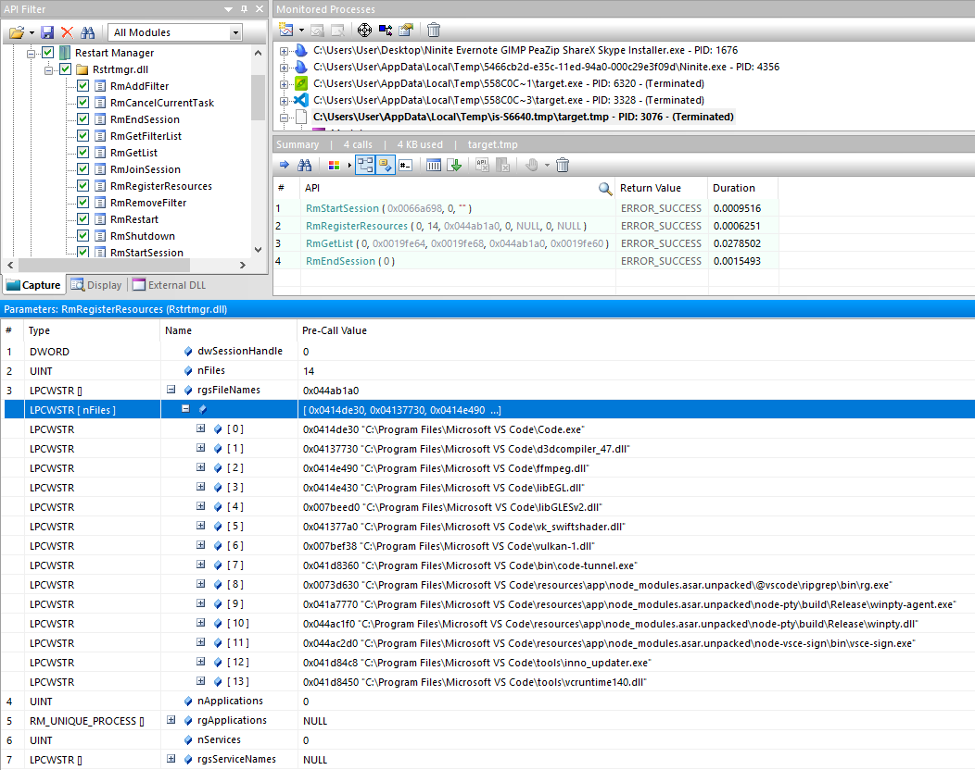Toggle the show parameters icon in Summary toolbar
The image size is (977, 770).
385,165
